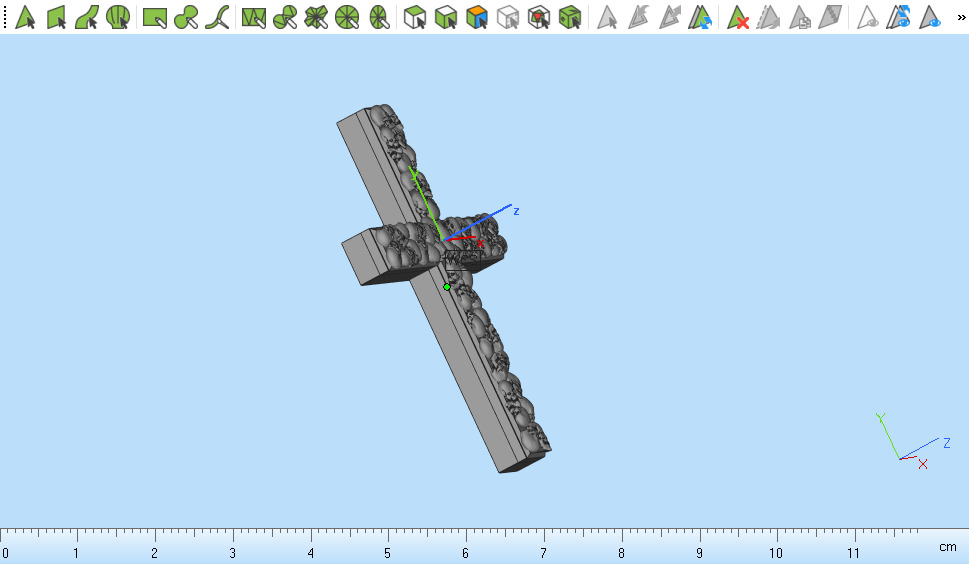Click the dotted toolbar grip handle
This screenshot has width=969, height=564.
(x=4, y=17)
